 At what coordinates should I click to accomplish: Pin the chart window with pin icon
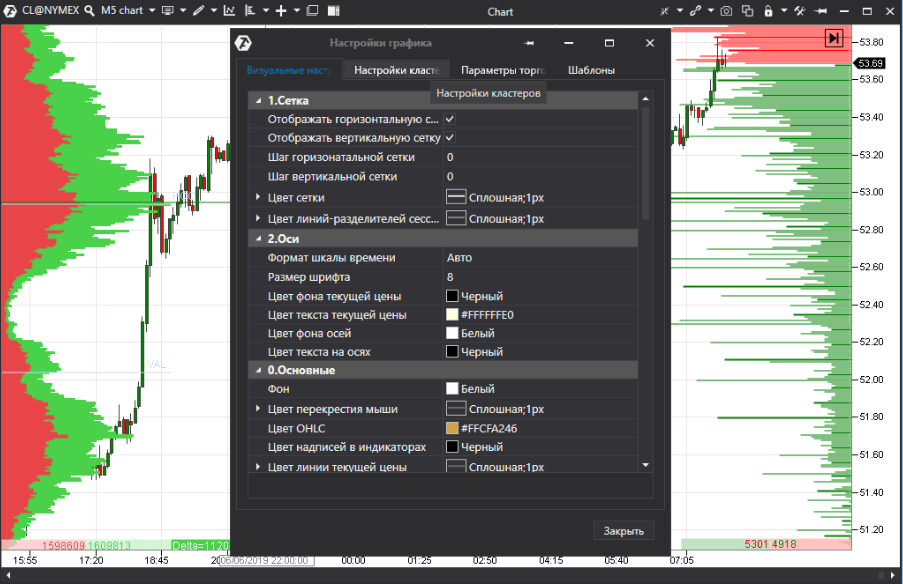point(821,11)
